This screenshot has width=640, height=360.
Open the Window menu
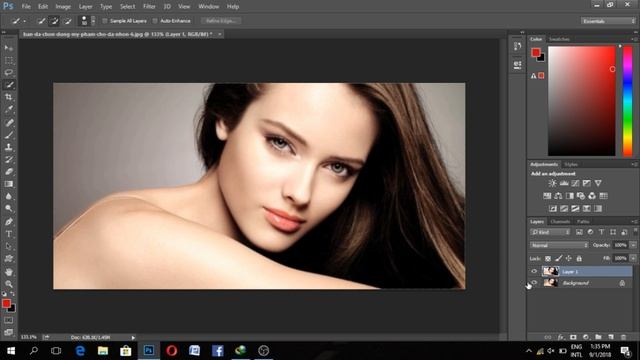(209, 7)
